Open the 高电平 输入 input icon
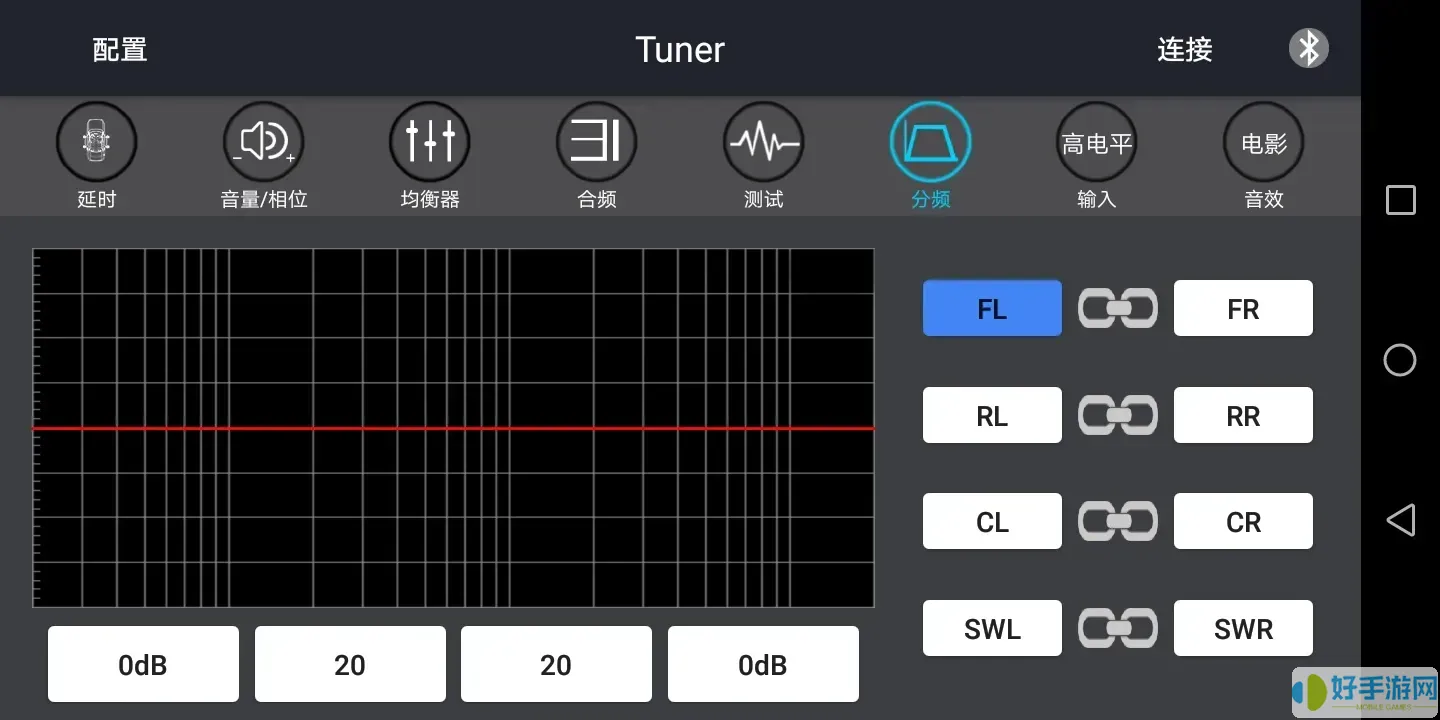The width and height of the screenshot is (1440, 720). pos(1097,143)
